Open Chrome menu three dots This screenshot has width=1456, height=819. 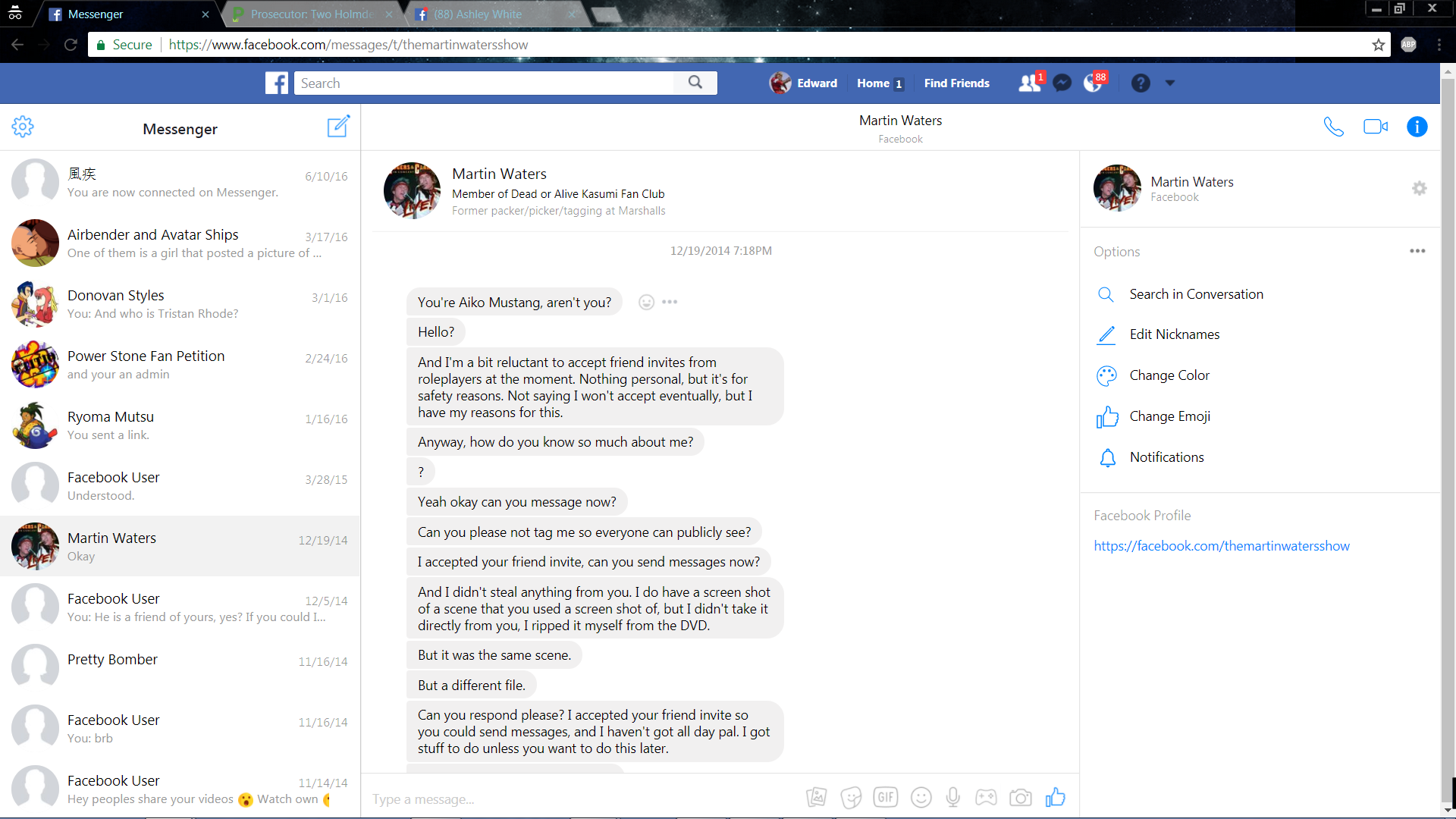coord(1439,45)
